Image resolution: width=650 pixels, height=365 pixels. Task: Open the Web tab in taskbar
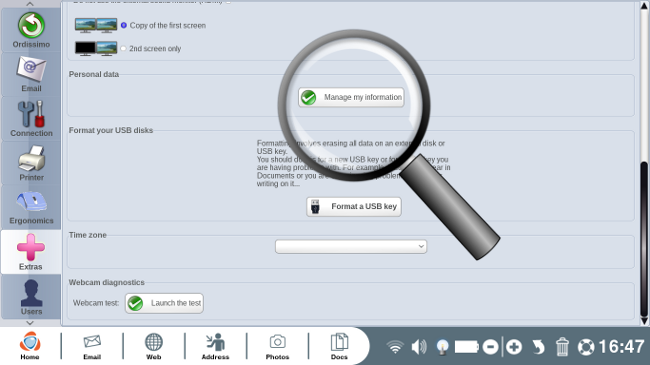tap(153, 346)
